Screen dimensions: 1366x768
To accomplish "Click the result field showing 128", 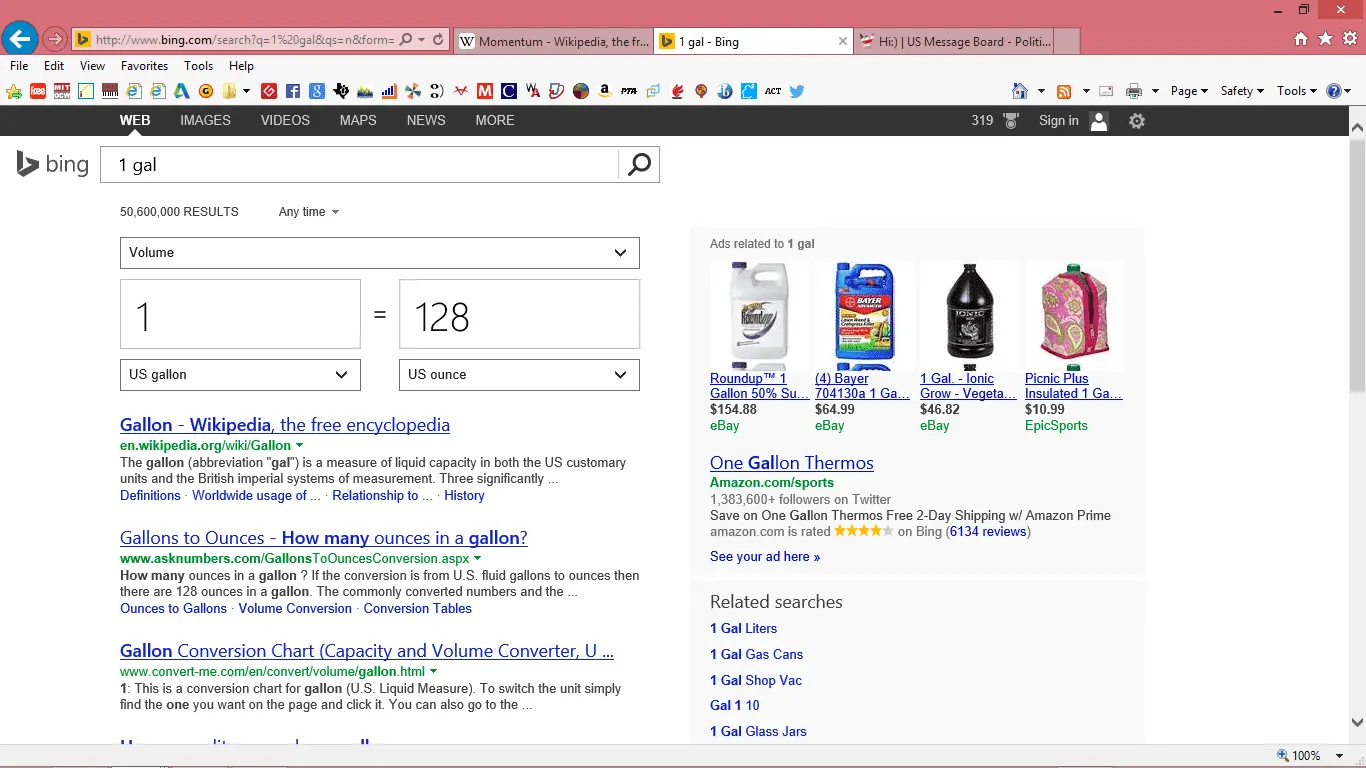I will (519, 314).
